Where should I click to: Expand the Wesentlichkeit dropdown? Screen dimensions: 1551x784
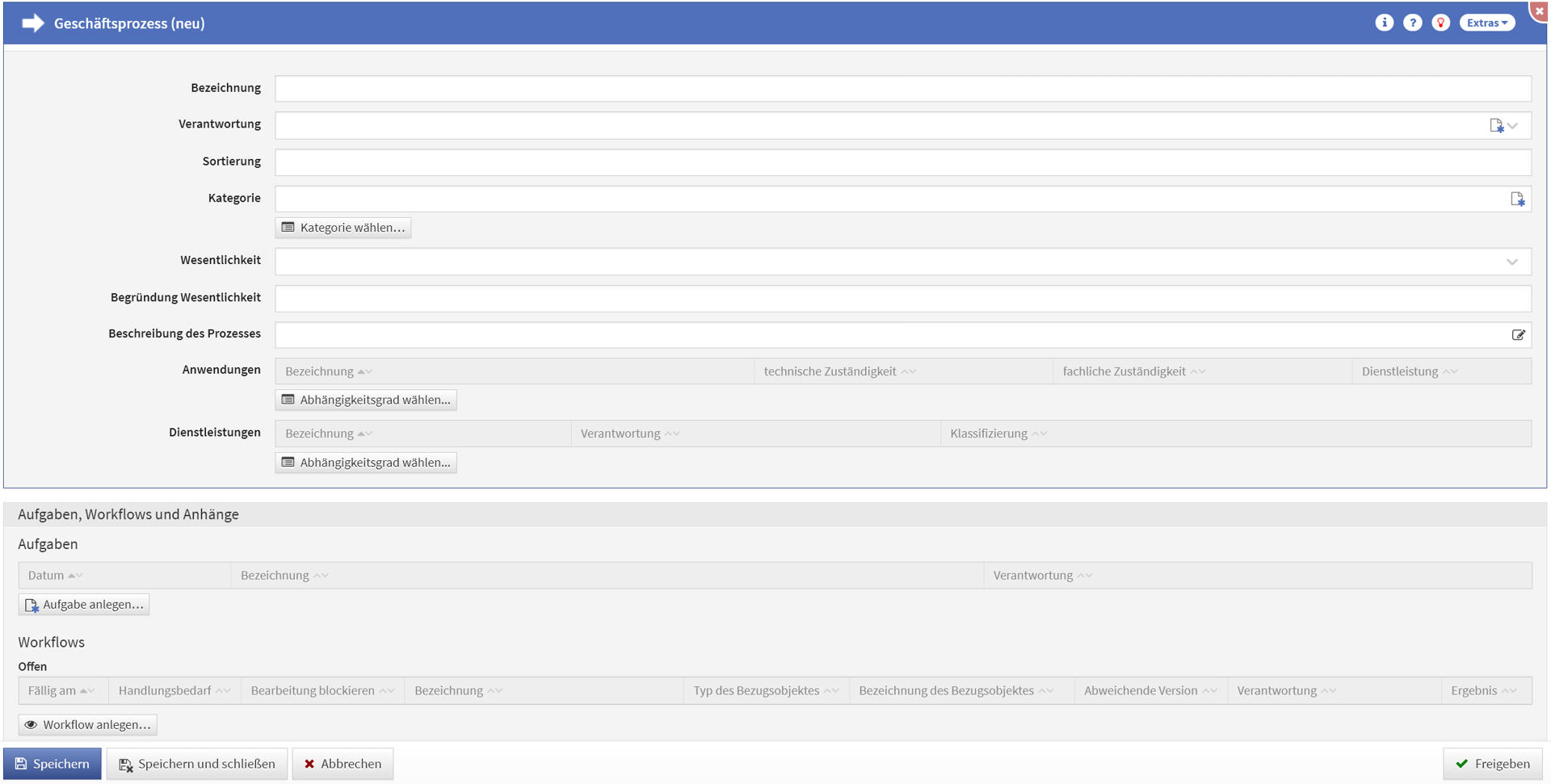coord(1512,262)
